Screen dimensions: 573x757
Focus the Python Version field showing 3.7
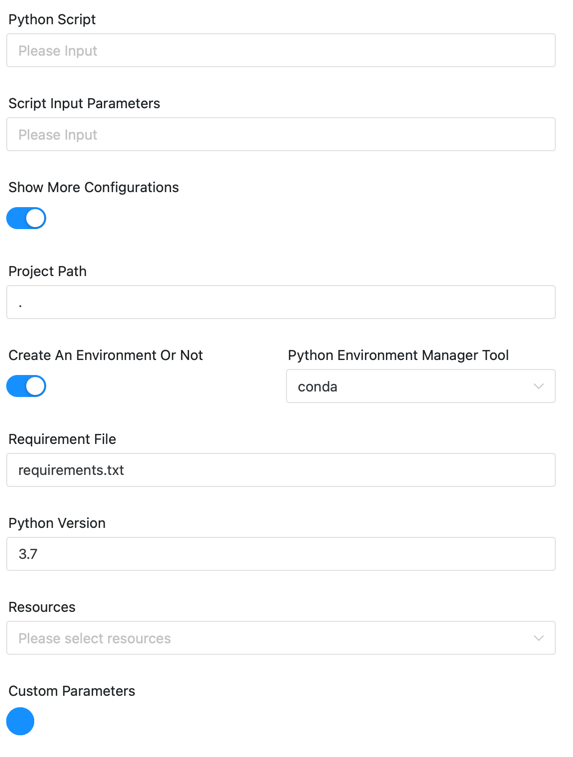click(281, 554)
